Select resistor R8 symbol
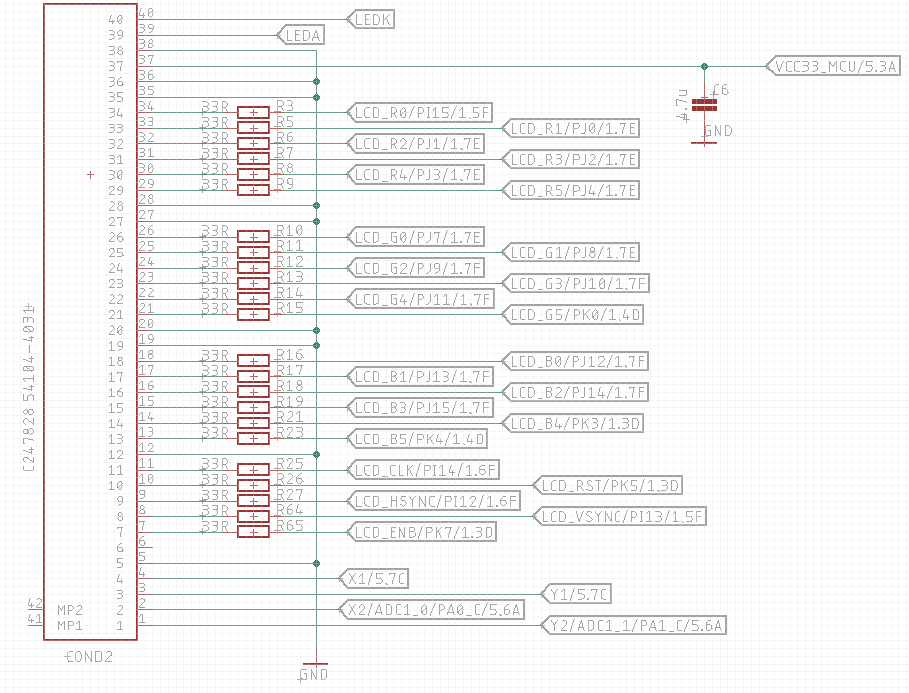909x693 pixels. [x=253, y=175]
